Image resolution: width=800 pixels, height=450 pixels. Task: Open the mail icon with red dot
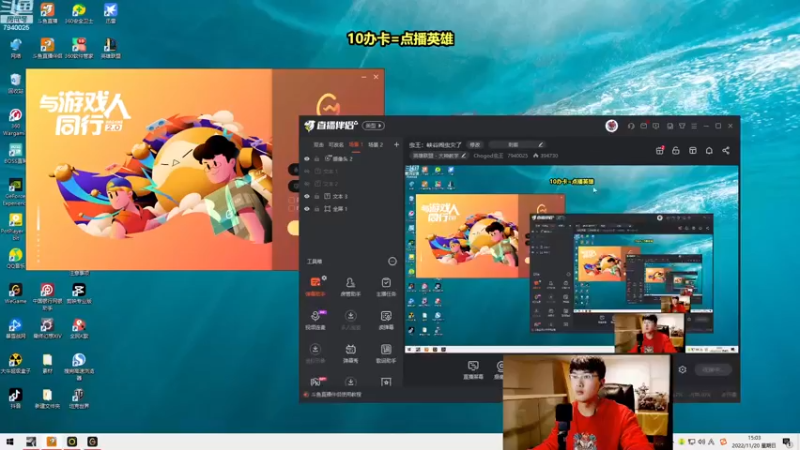[x=644, y=126]
